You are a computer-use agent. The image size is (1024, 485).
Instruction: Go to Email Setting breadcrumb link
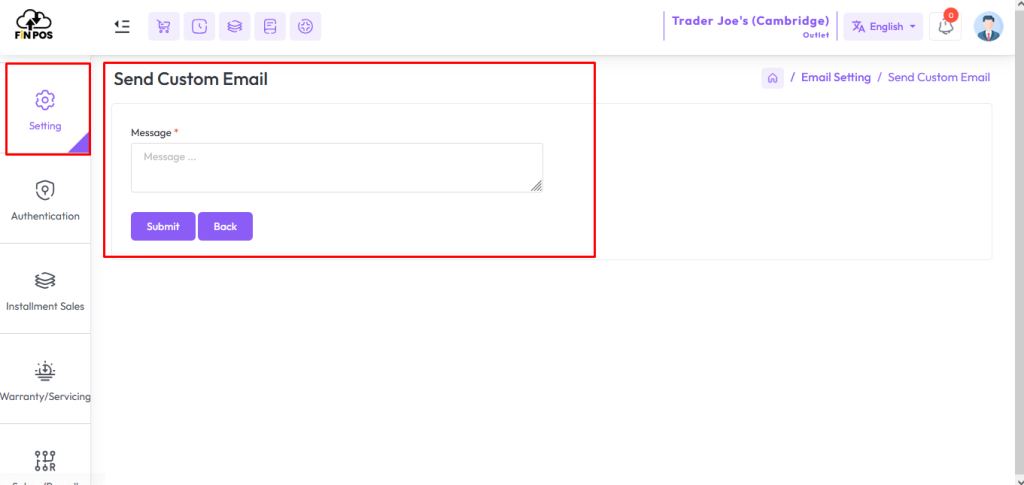pyautogui.click(x=835, y=78)
